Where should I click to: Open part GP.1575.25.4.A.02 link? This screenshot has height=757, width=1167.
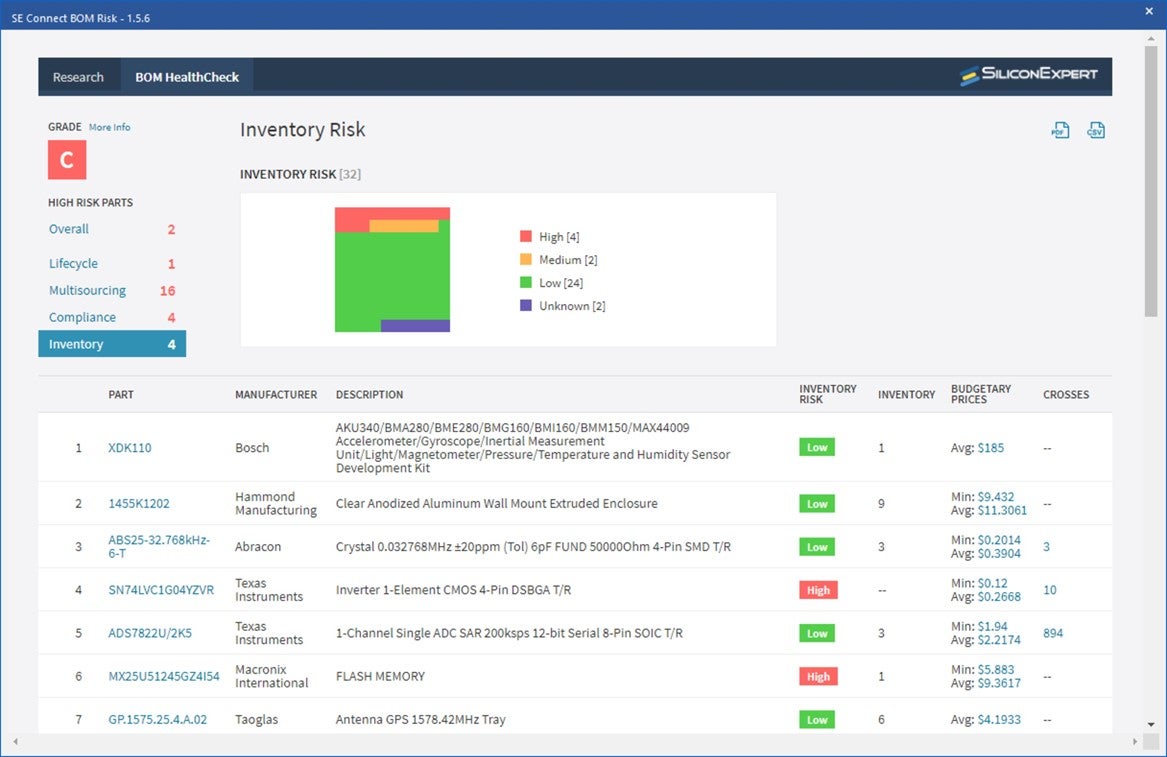[x=157, y=719]
